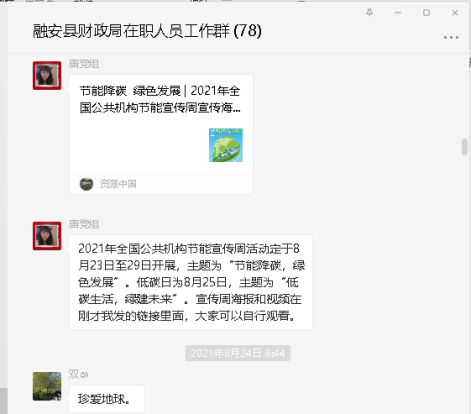Open 唐觉组 avatar on text message

click(47, 236)
